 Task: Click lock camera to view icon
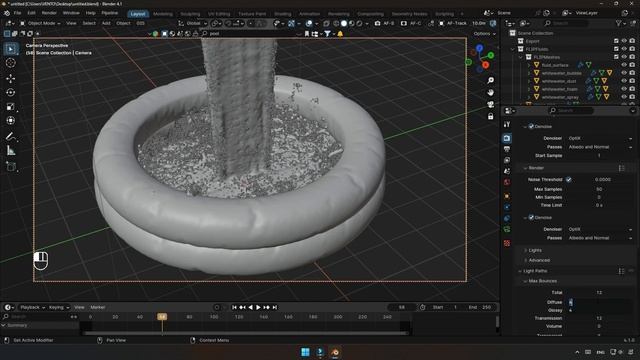click(x=491, y=116)
